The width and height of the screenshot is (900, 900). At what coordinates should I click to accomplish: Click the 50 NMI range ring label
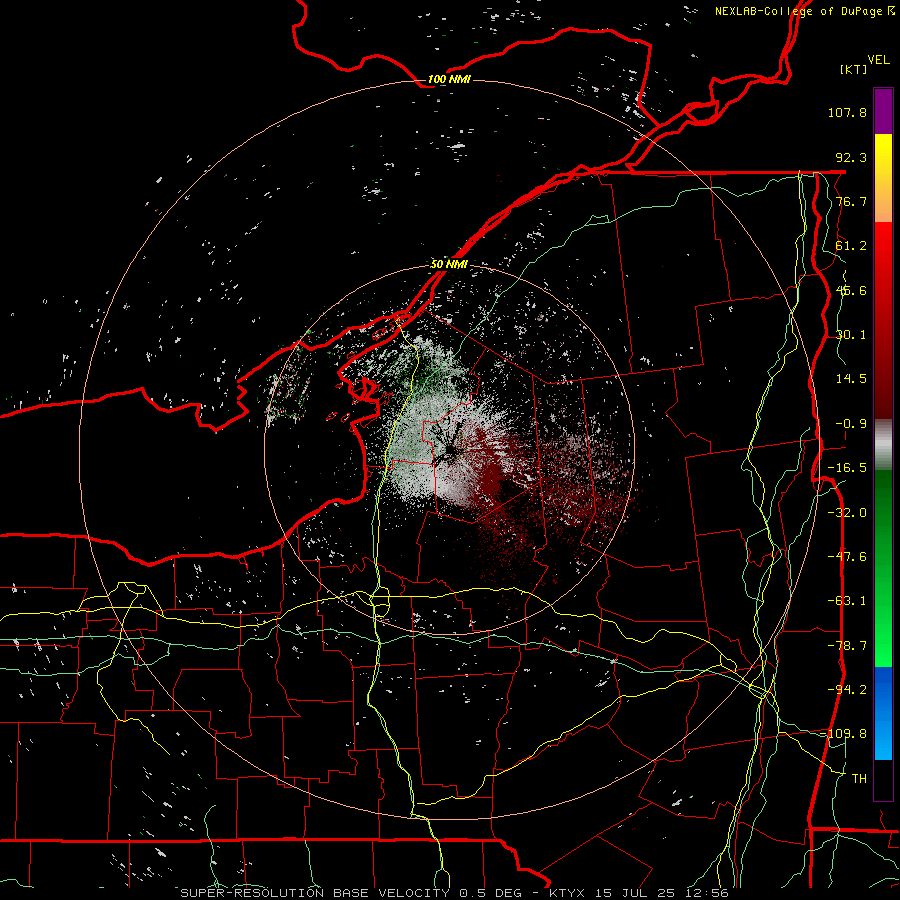[x=449, y=264]
